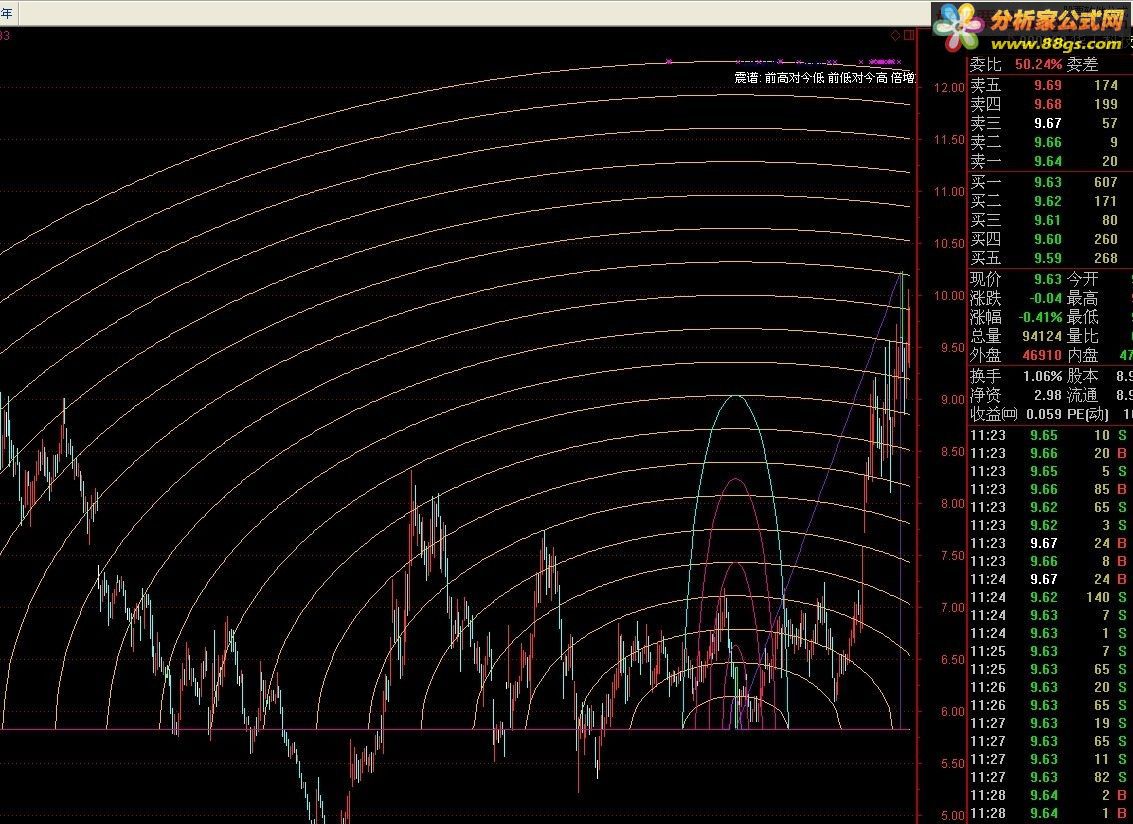Select the 7.00 price axis label
Screen dimensions: 1133x824
(952, 608)
